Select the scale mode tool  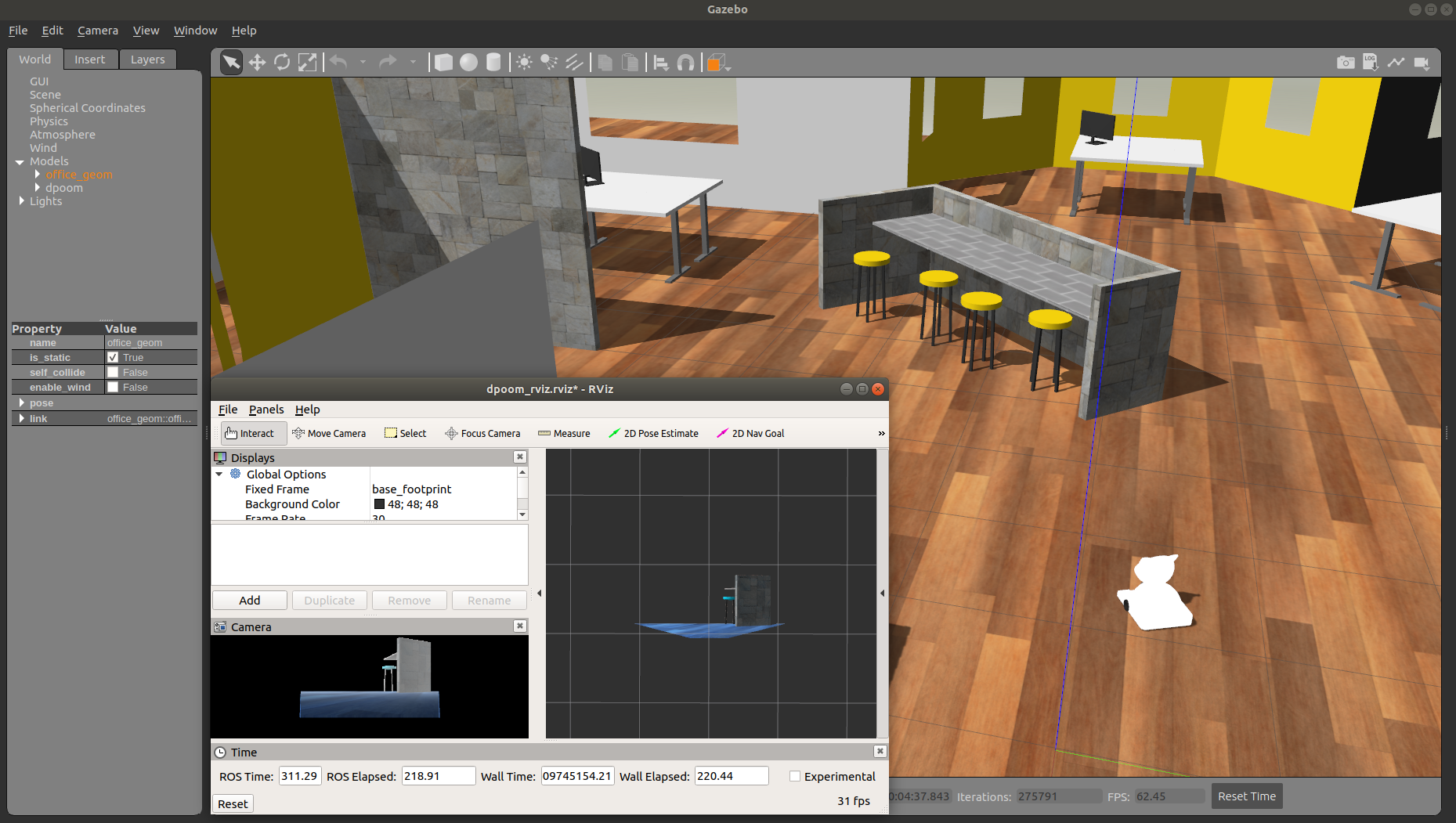tap(307, 63)
